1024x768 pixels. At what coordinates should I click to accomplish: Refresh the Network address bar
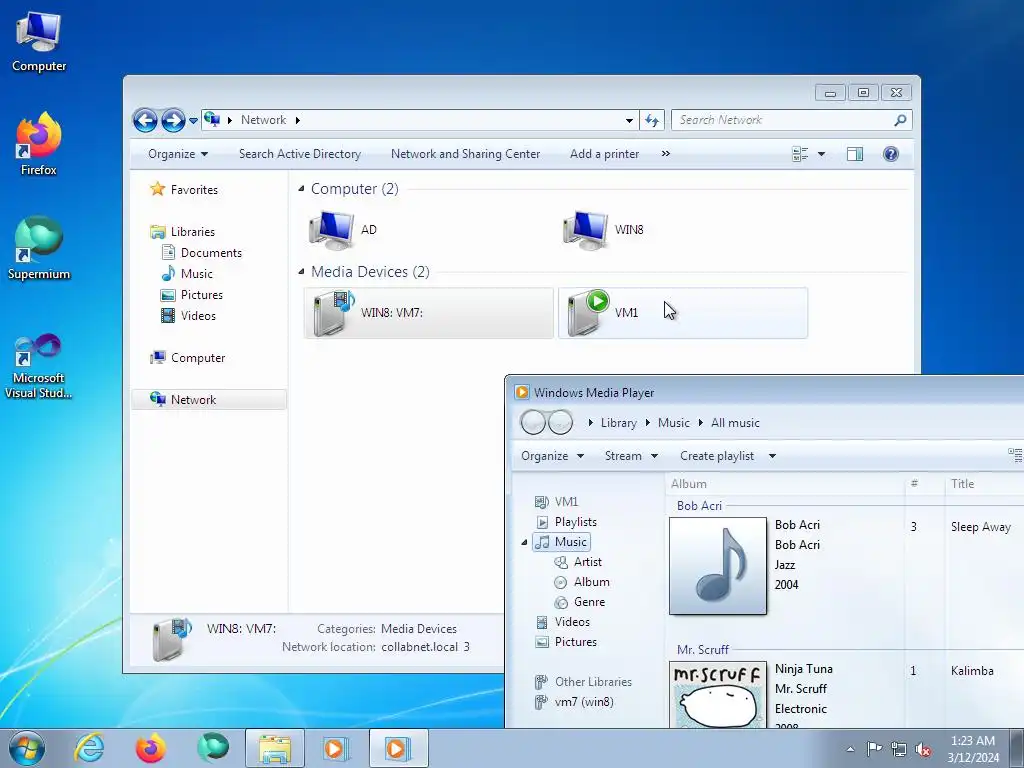click(652, 120)
